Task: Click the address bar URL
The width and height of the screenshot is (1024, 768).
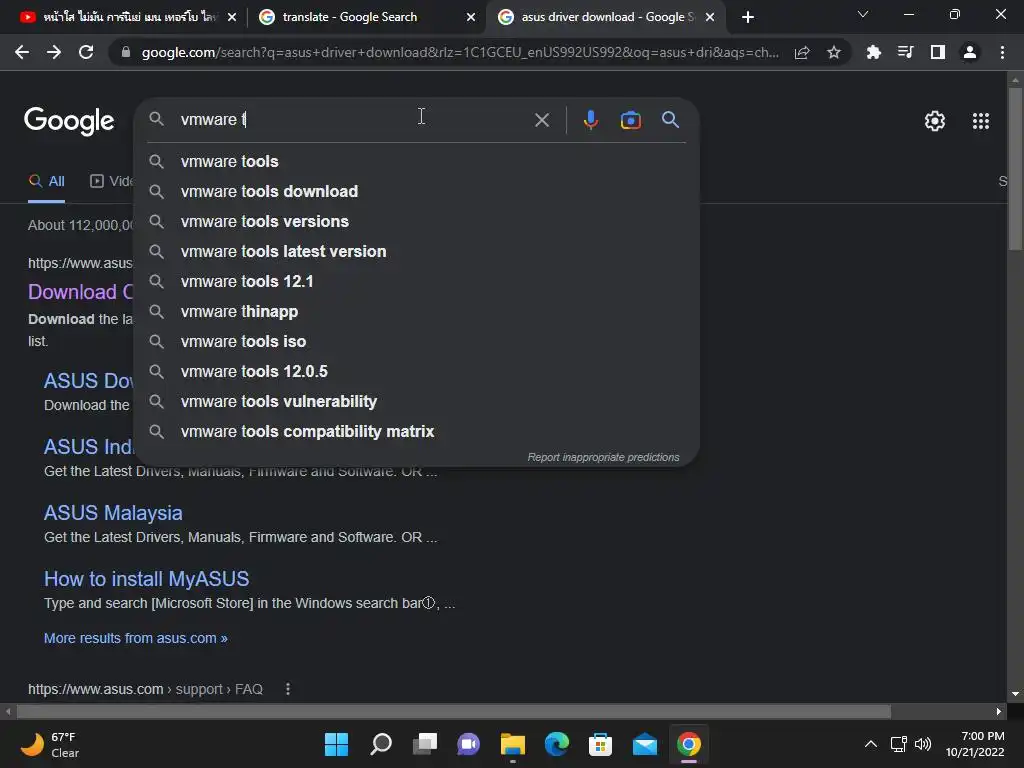Action: (460, 52)
